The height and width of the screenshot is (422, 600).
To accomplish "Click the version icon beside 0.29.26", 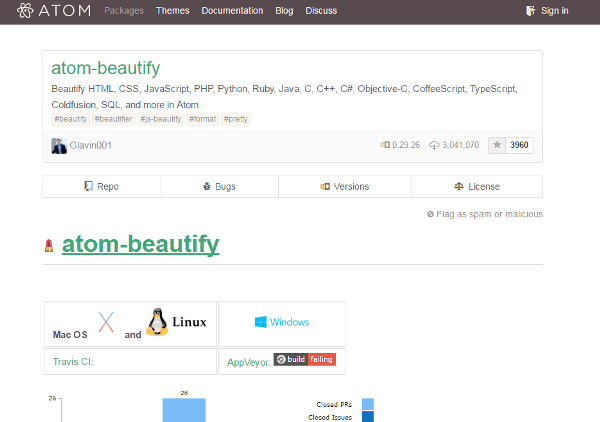I will coord(385,145).
